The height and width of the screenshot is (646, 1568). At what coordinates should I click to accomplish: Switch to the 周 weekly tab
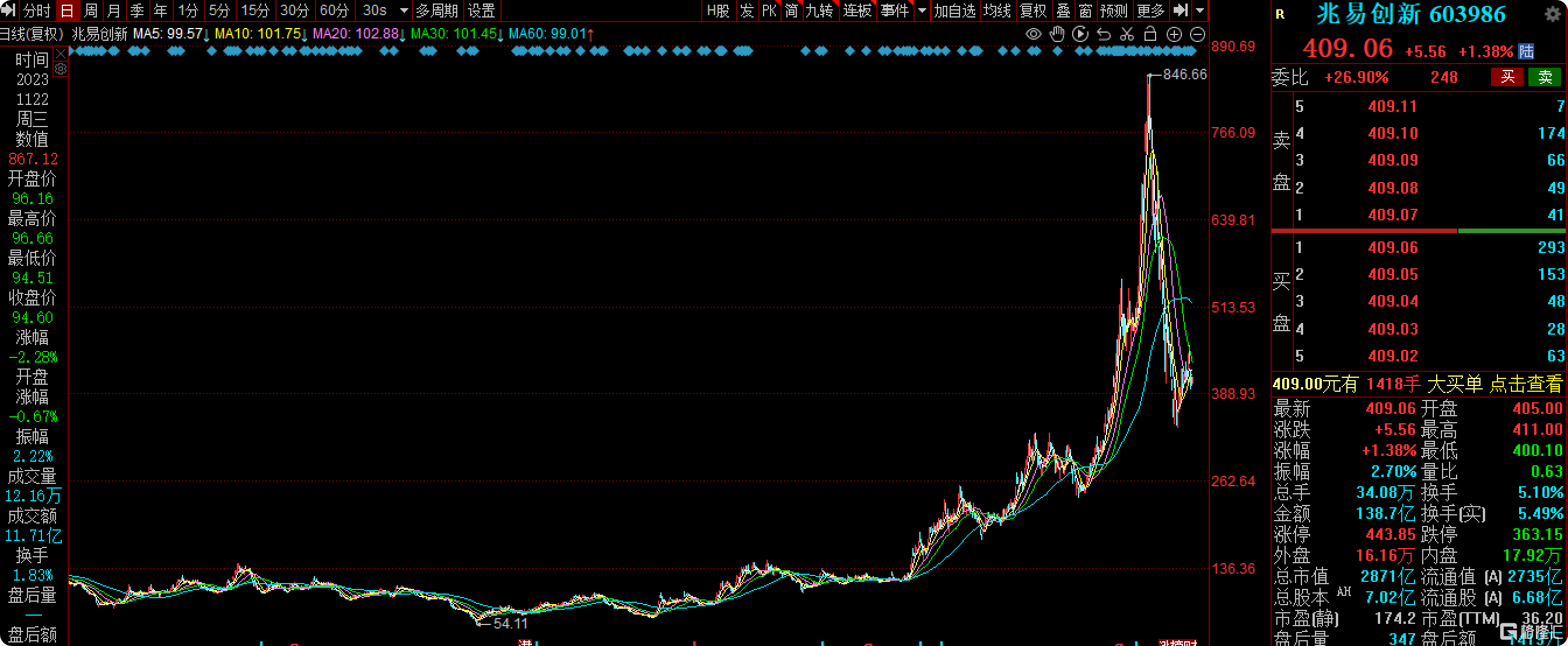pyautogui.click(x=90, y=10)
